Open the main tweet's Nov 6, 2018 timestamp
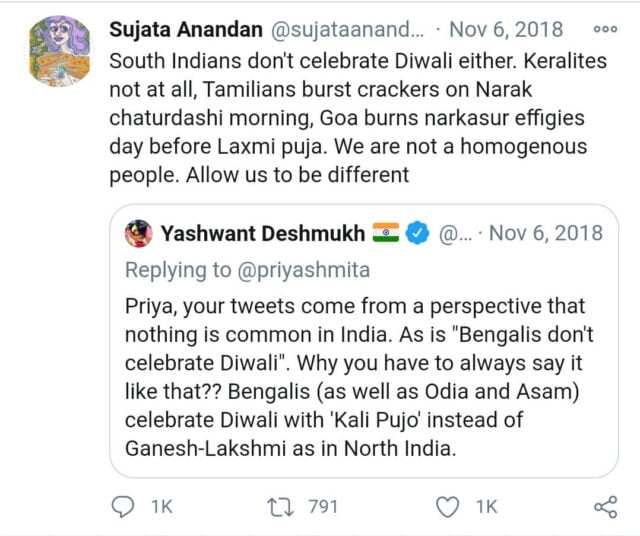 (505, 29)
